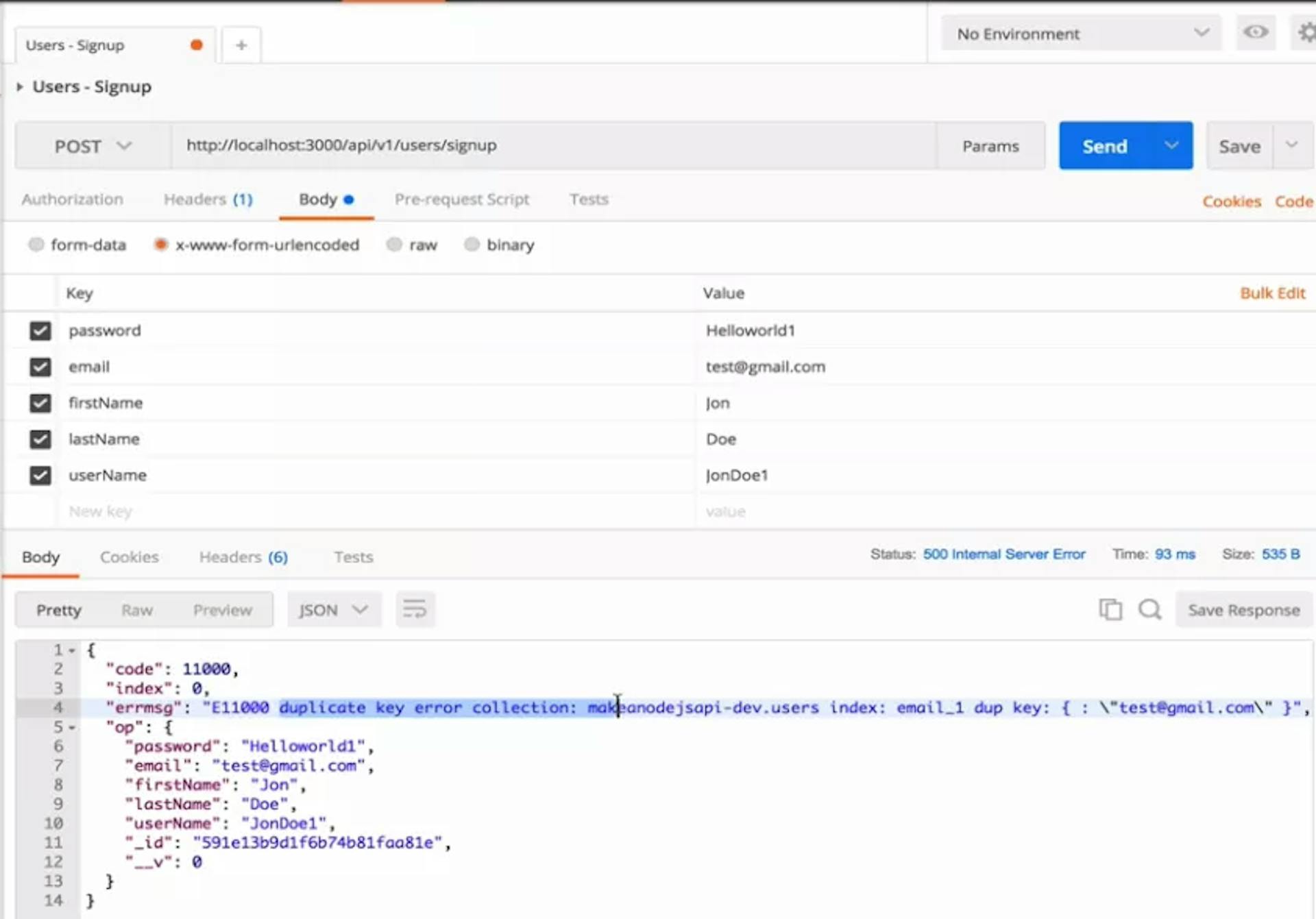Expand the Users - Signup title triangle
Image resolution: width=1316 pixels, height=919 pixels.
click(x=20, y=87)
